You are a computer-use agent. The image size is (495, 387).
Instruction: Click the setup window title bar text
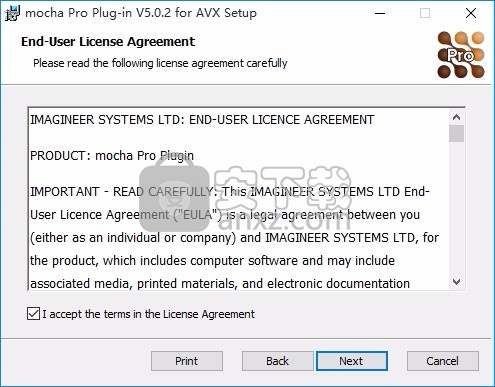pos(141,13)
